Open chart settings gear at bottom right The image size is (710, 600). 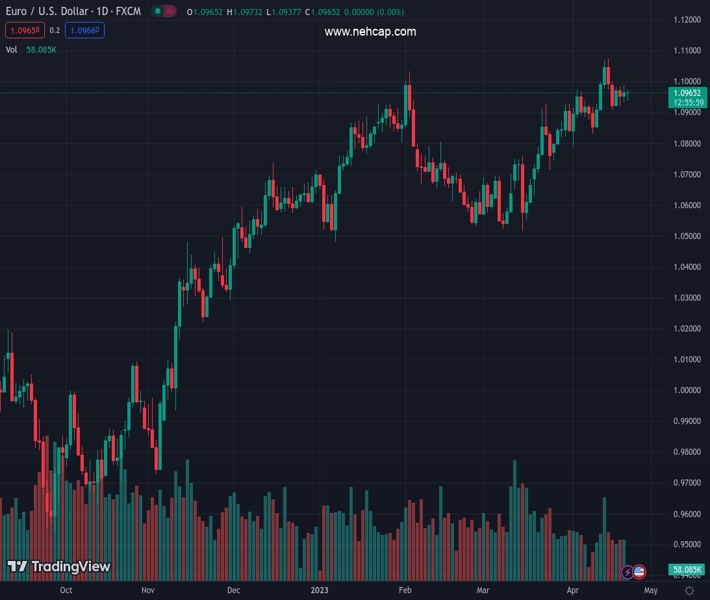(x=689, y=591)
